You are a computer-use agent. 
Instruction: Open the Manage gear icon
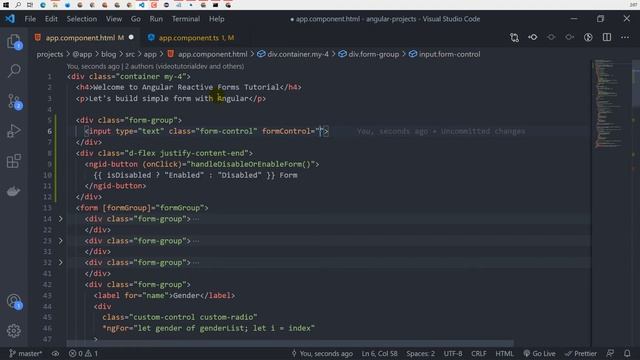point(13,331)
